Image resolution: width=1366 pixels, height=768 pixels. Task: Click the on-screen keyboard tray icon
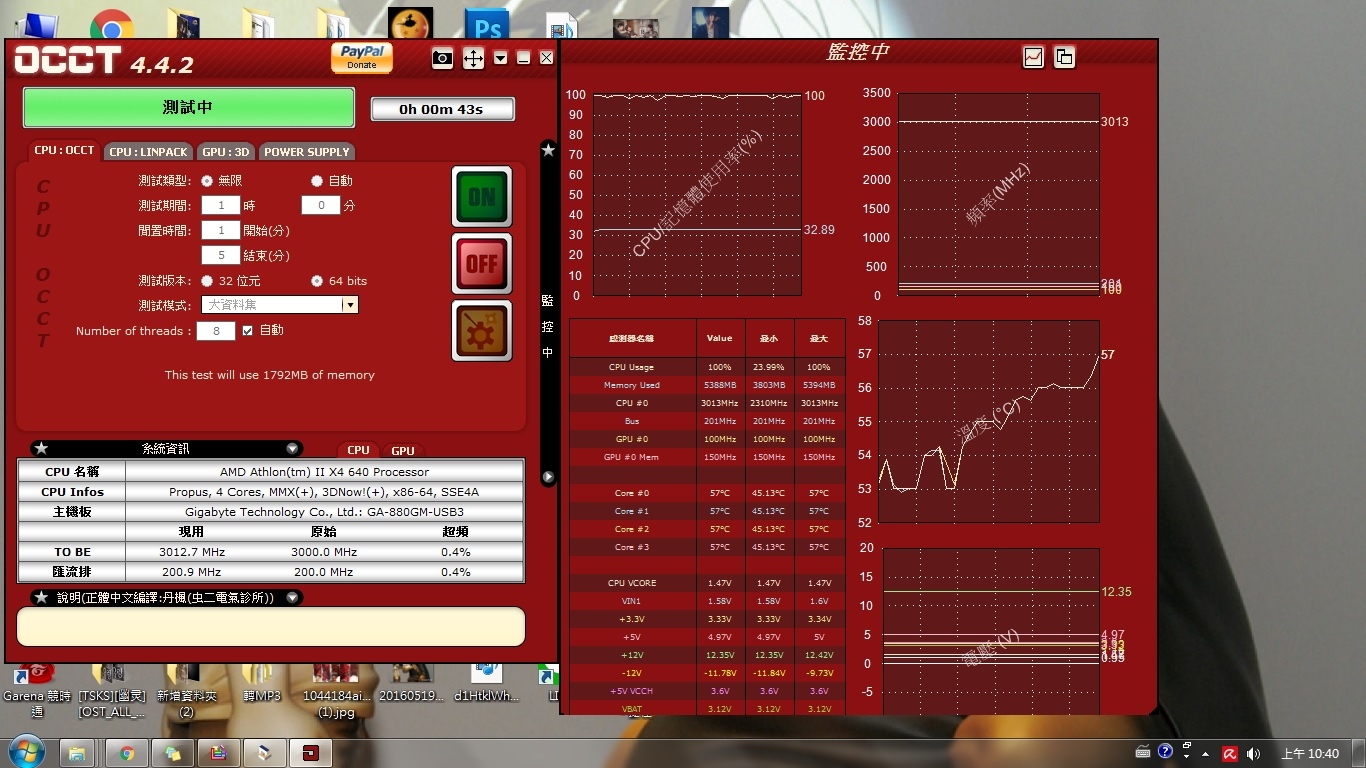tap(1143, 752)
